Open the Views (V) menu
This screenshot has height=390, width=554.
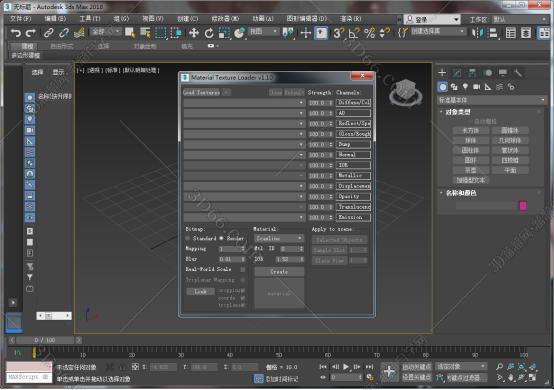153,19
